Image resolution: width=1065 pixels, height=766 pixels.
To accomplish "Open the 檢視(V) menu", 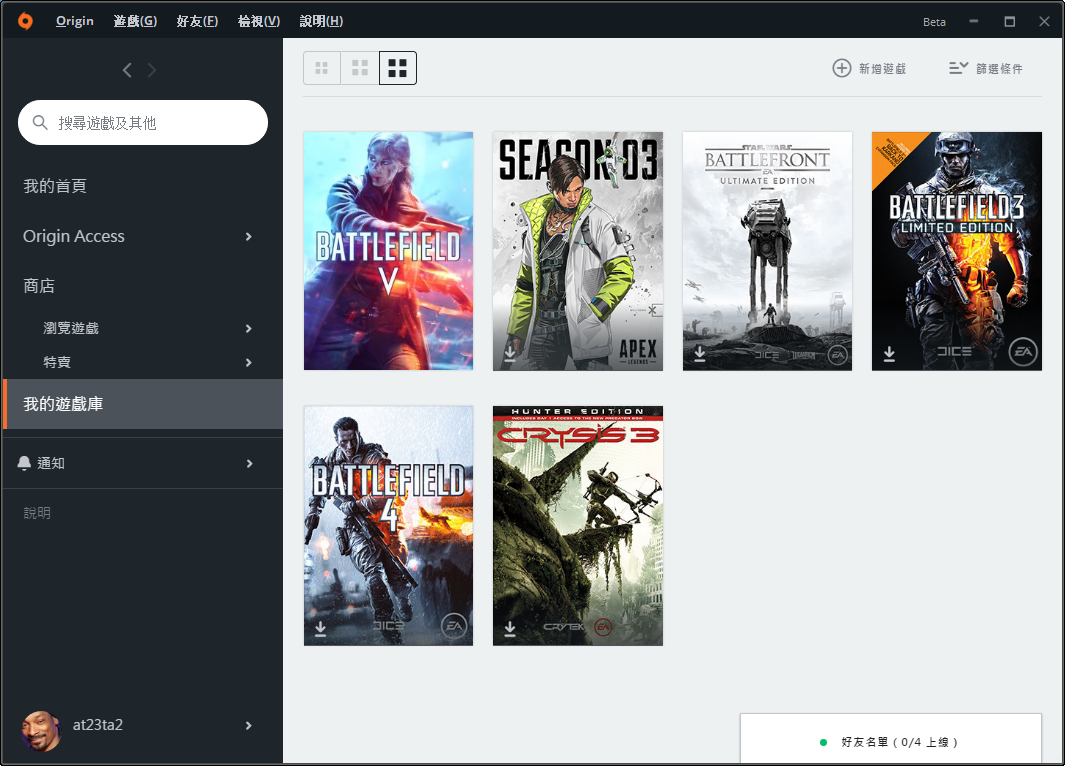I will coord(259,21).
